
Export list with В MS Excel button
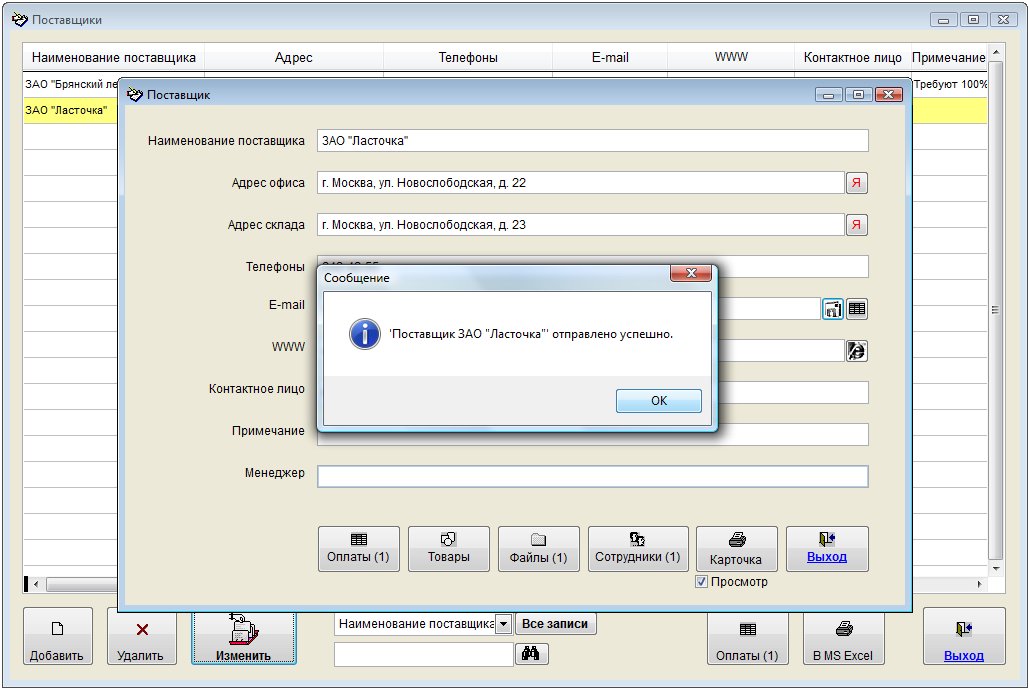point(843,637)
